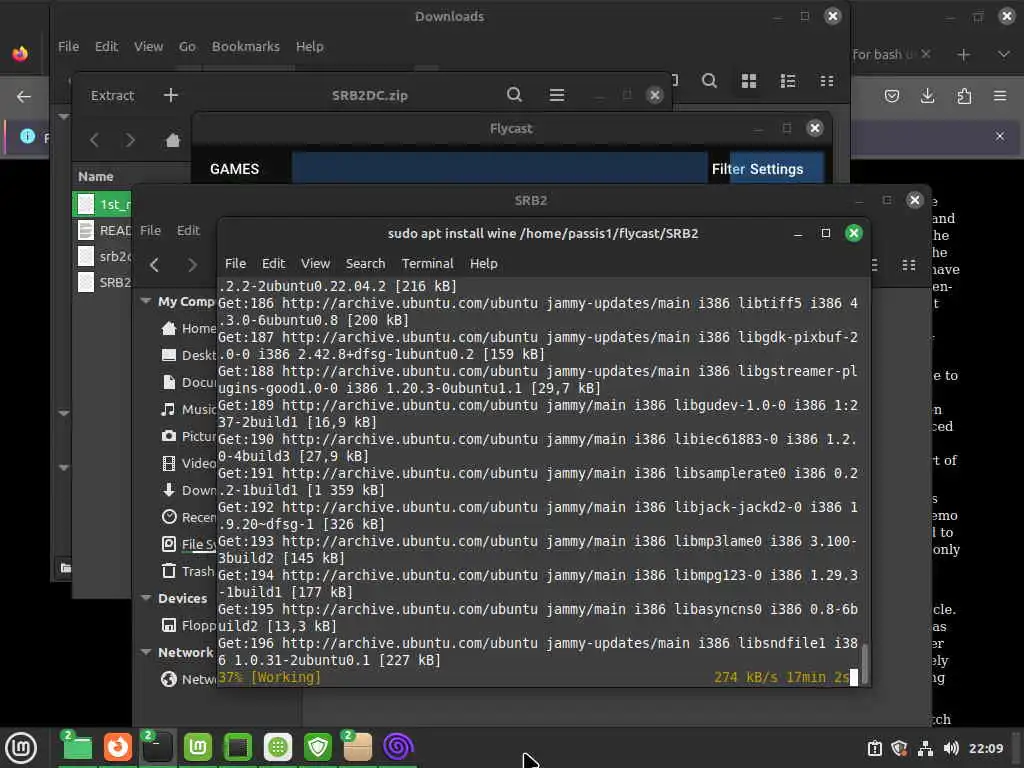Open Firefox list-all-tabs chevron
This screenshot has height=768, width=1024.
(x=1004, y=55)
